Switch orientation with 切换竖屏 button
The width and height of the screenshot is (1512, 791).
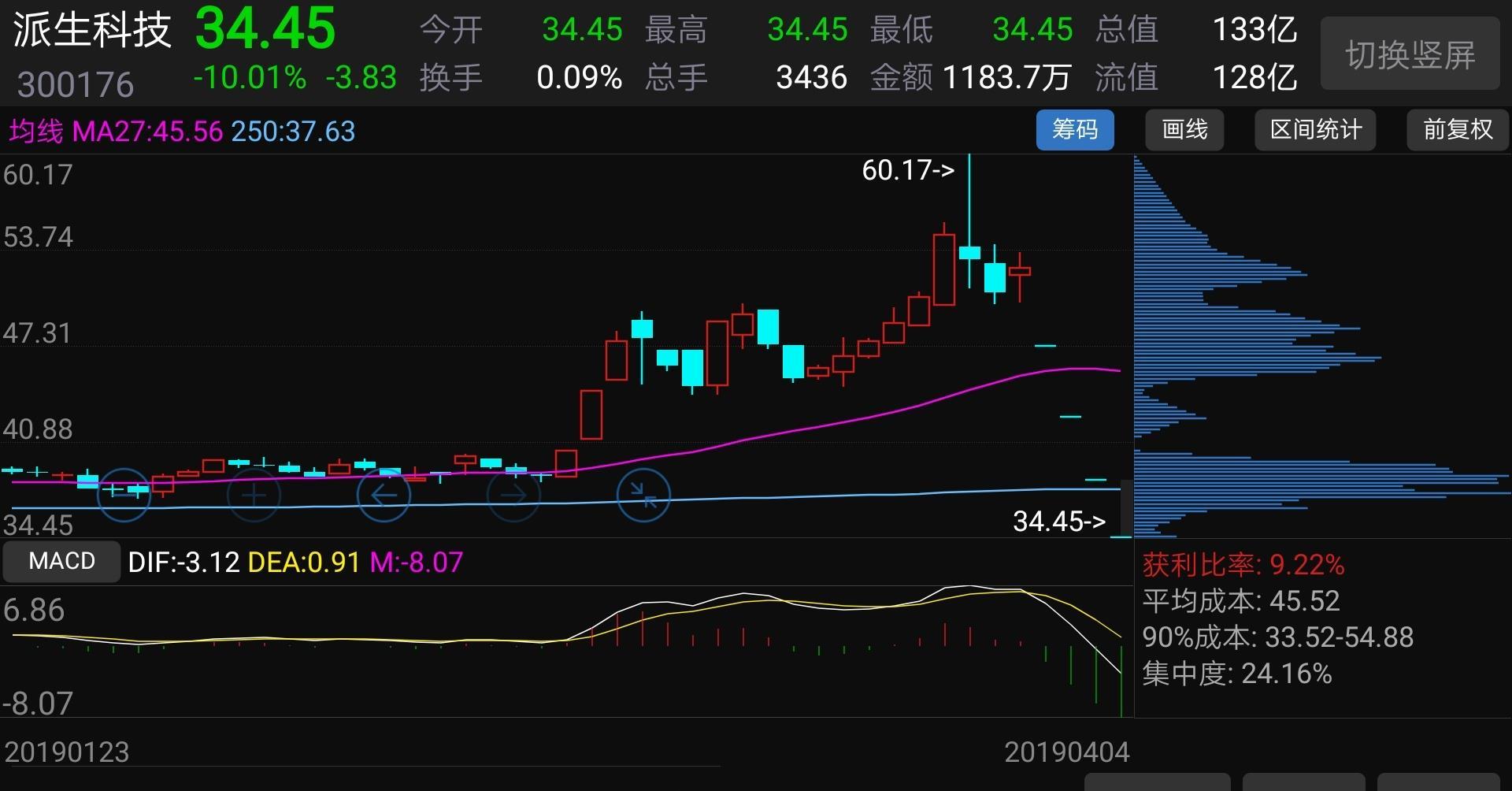[1410, 54]
